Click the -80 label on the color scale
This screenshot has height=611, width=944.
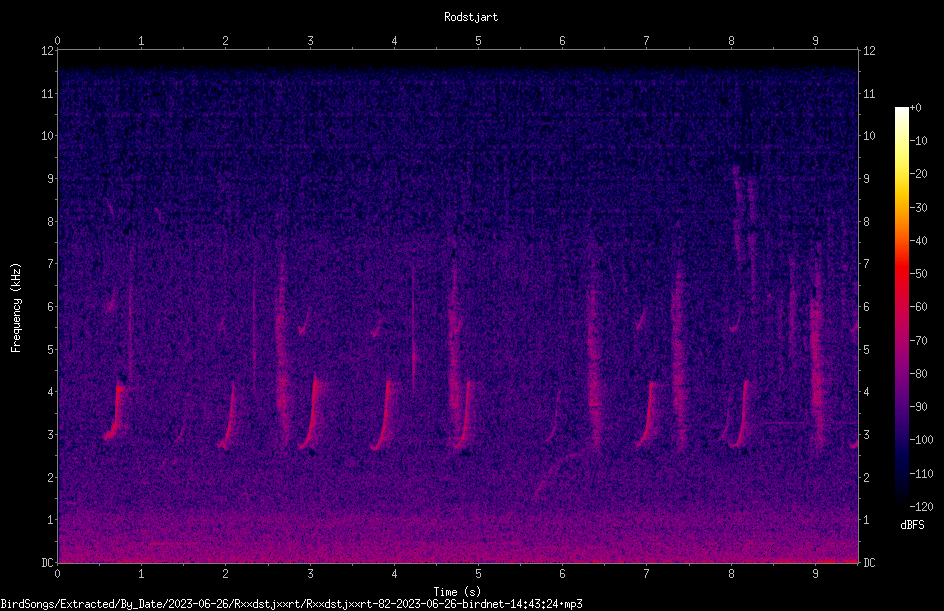919,374
